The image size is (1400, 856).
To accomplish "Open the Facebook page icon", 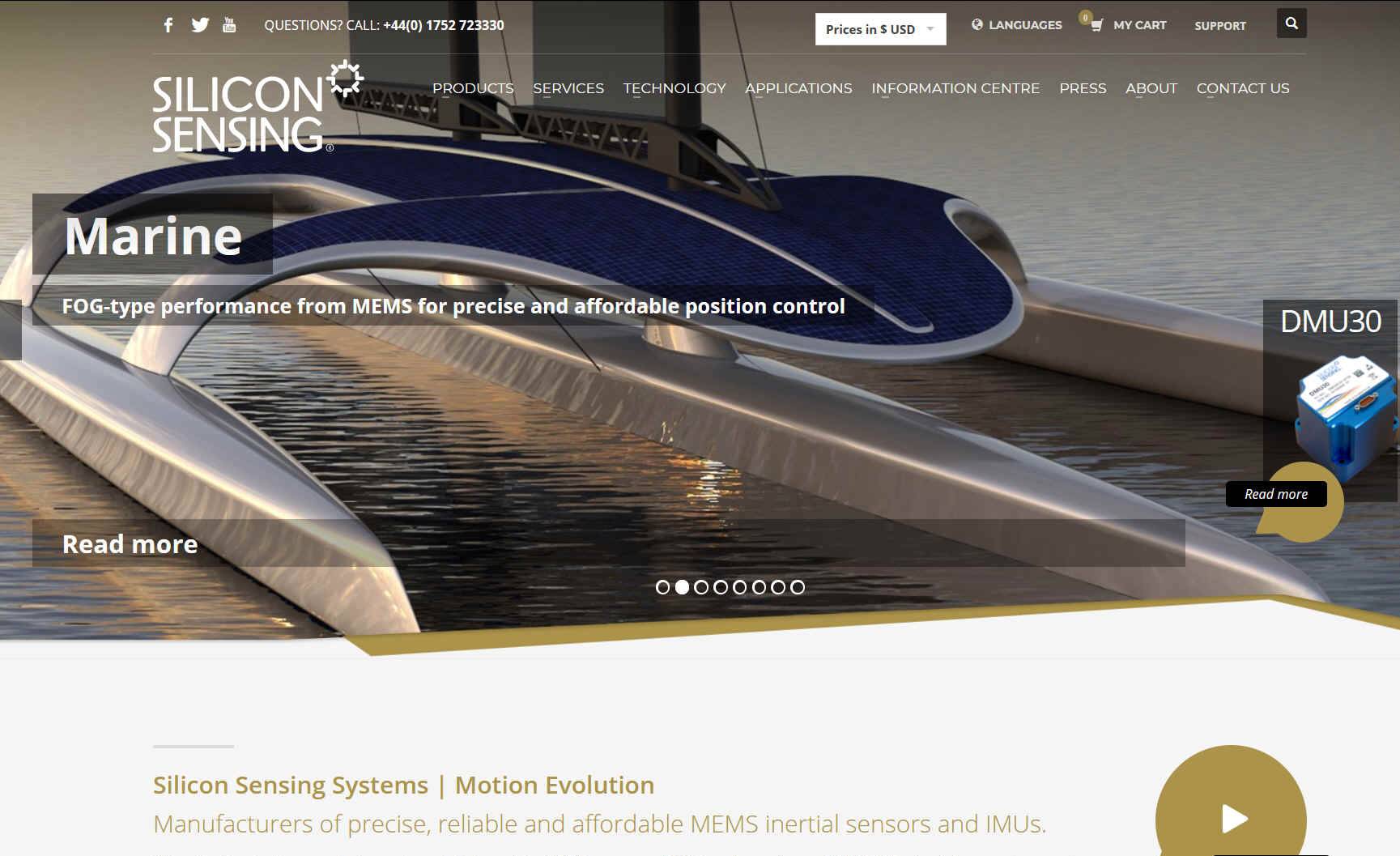I will [x=168, y=25].
